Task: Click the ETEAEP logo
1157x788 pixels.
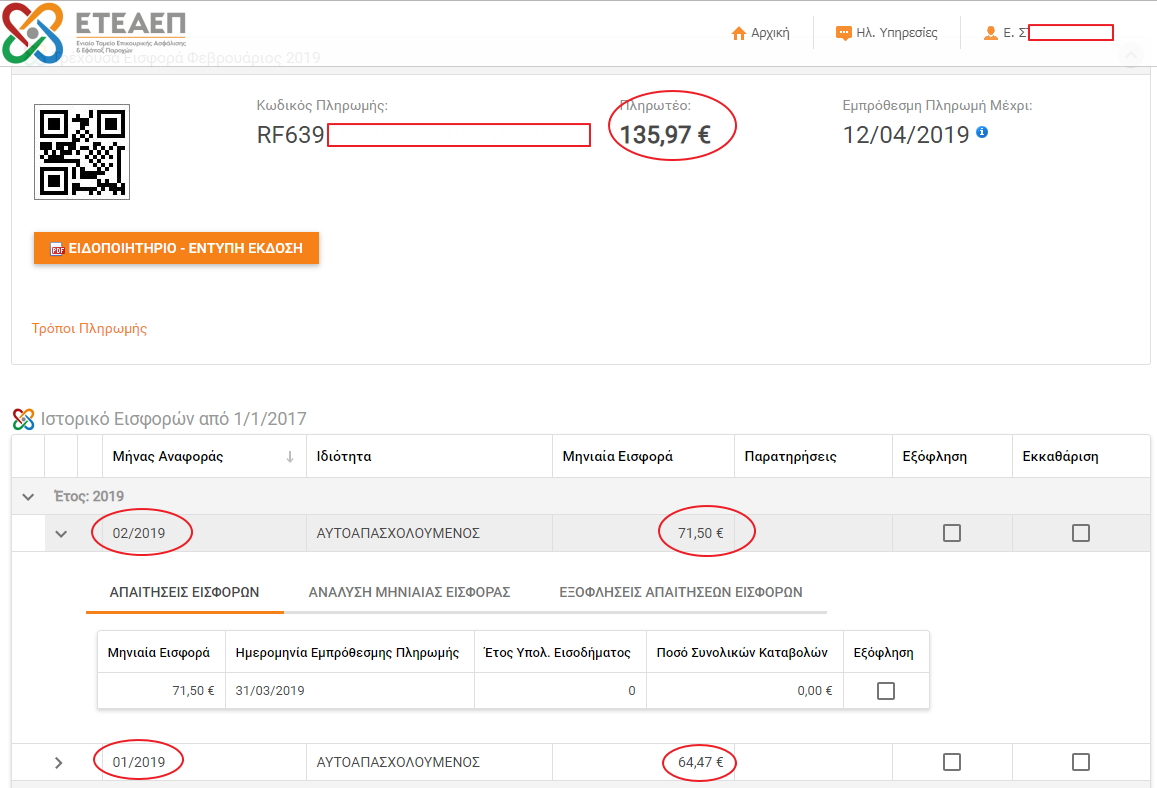Action: pyautogui.click(x=94, y=33)
